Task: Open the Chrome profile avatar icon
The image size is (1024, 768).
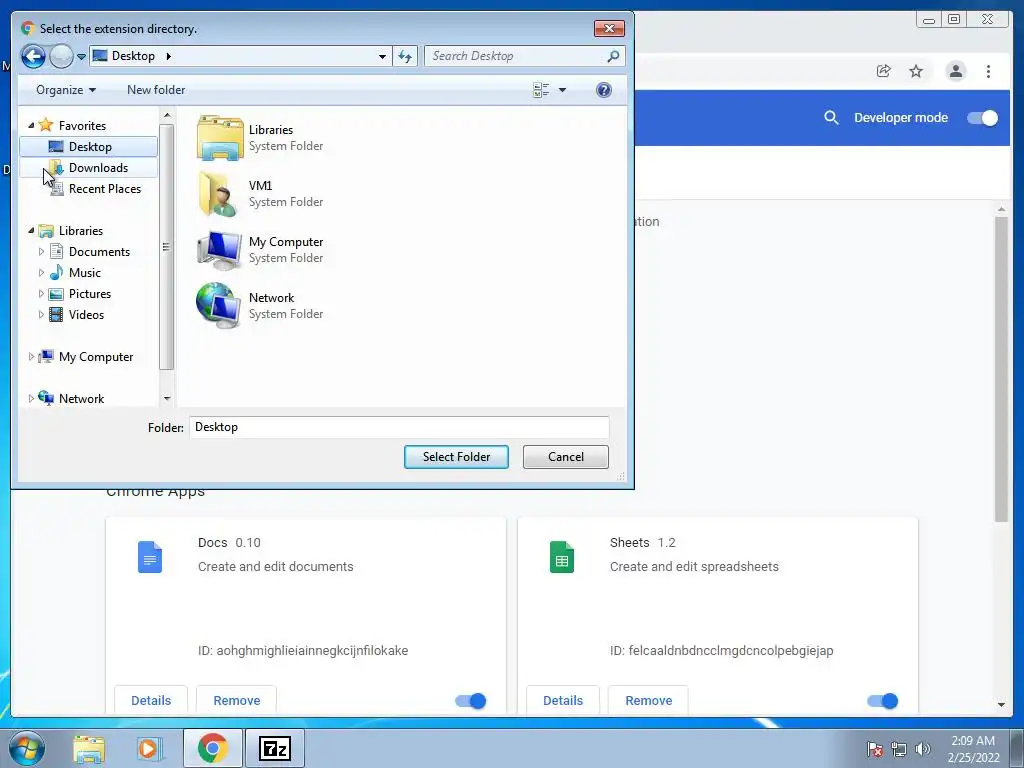Action: tap(955, 71)
